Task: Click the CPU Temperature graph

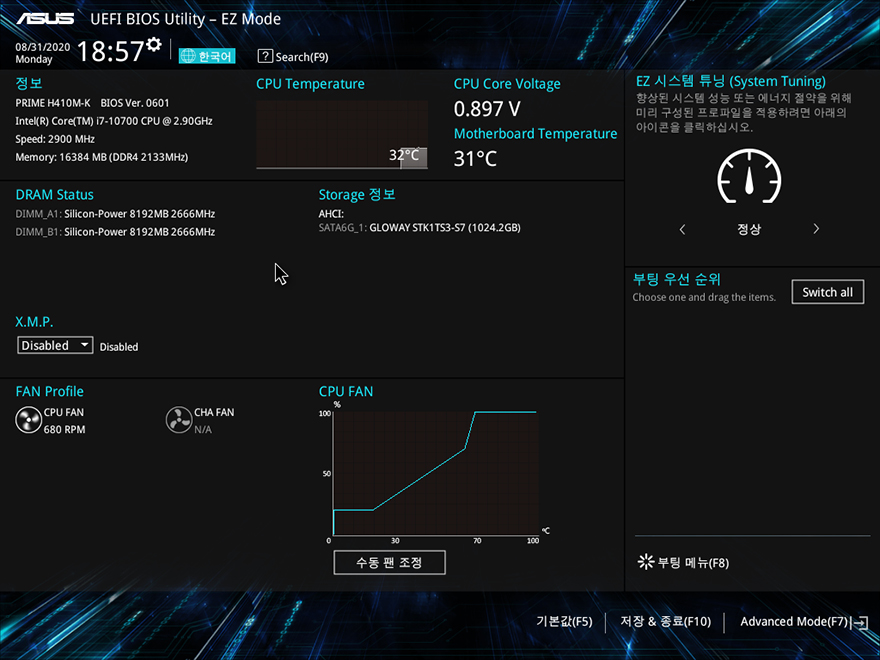Action: pos(342,135)
